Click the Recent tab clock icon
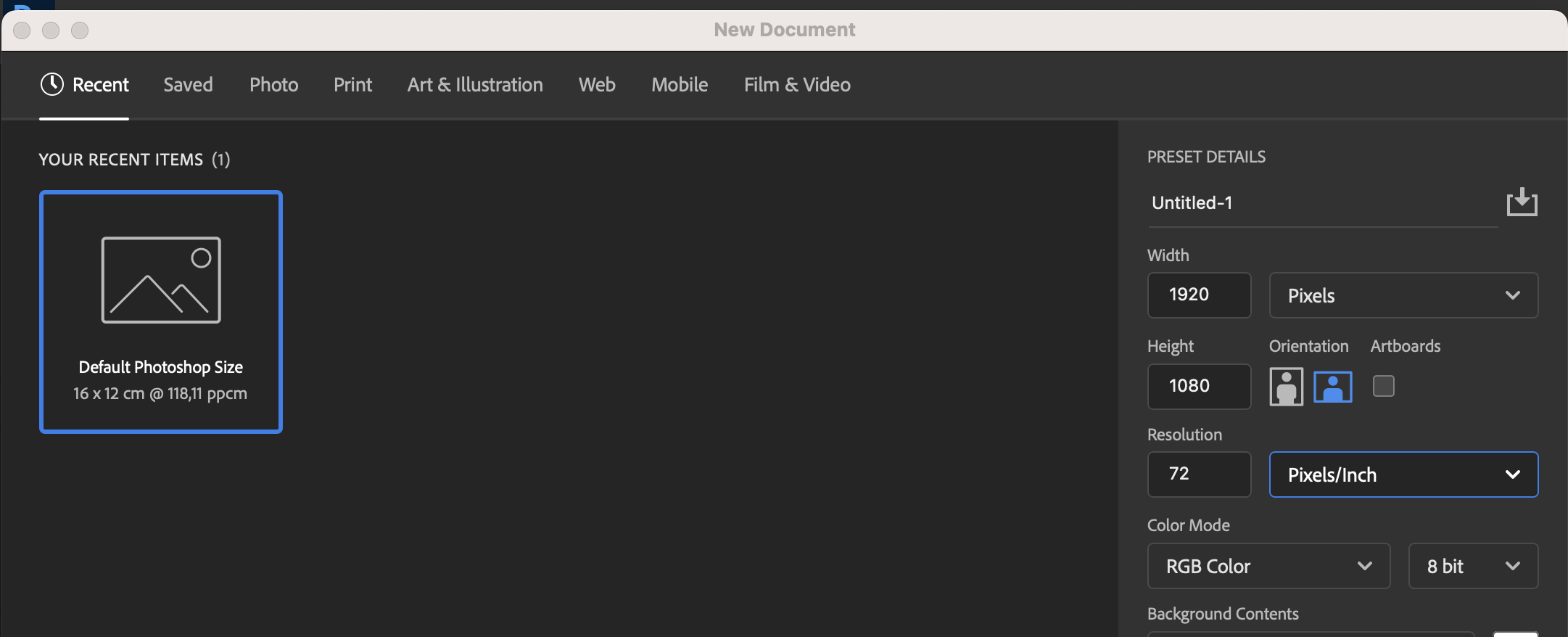 [x=52, y=84]
